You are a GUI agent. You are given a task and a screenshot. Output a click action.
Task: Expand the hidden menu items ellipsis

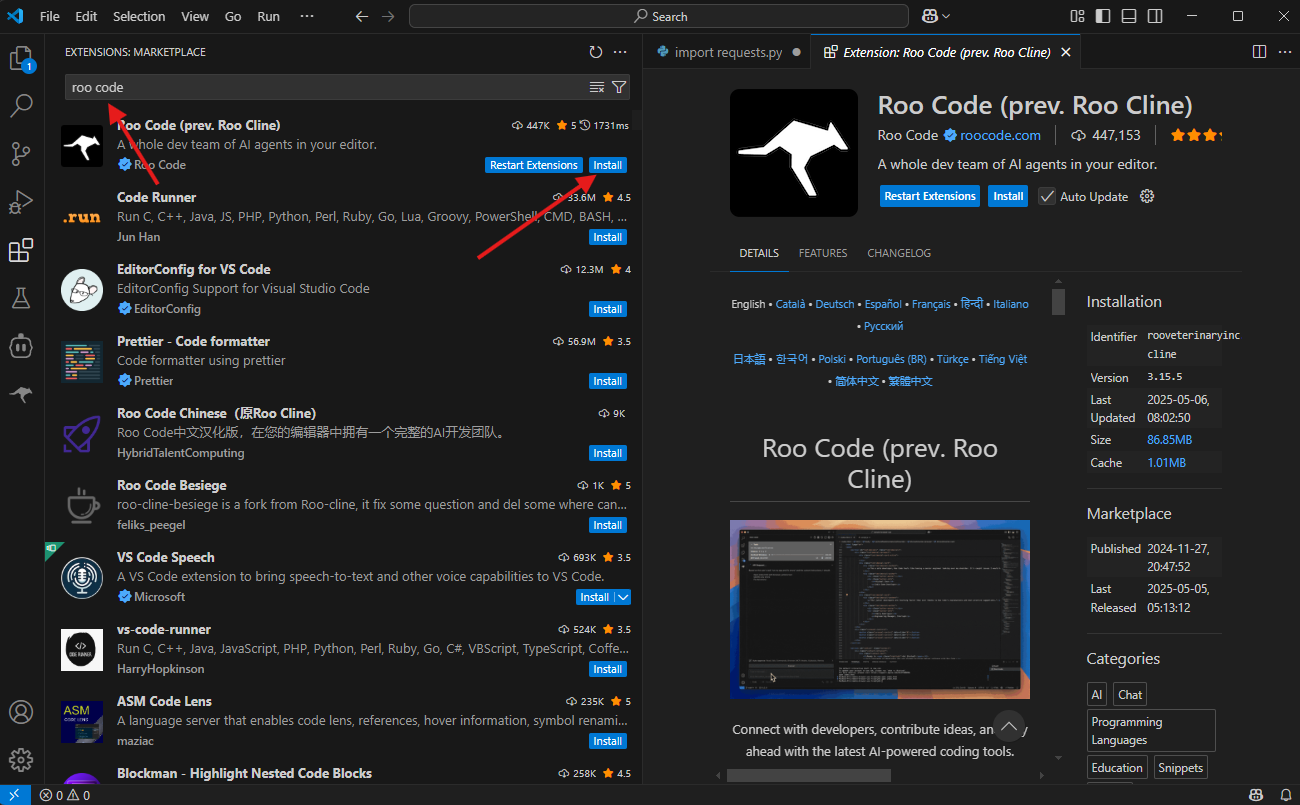tap(307, 16)
